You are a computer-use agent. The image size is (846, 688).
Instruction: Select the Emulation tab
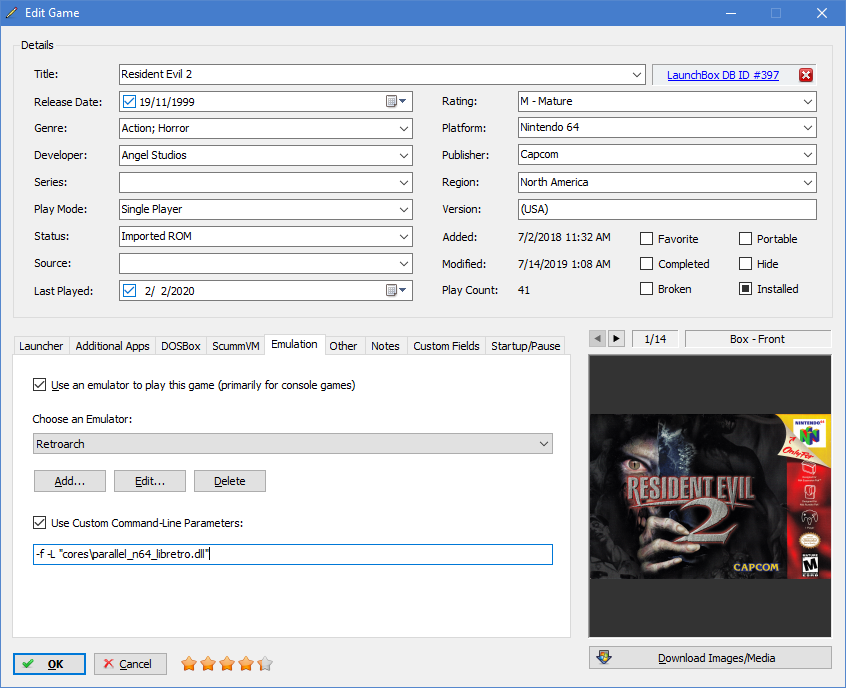point(295,344)
